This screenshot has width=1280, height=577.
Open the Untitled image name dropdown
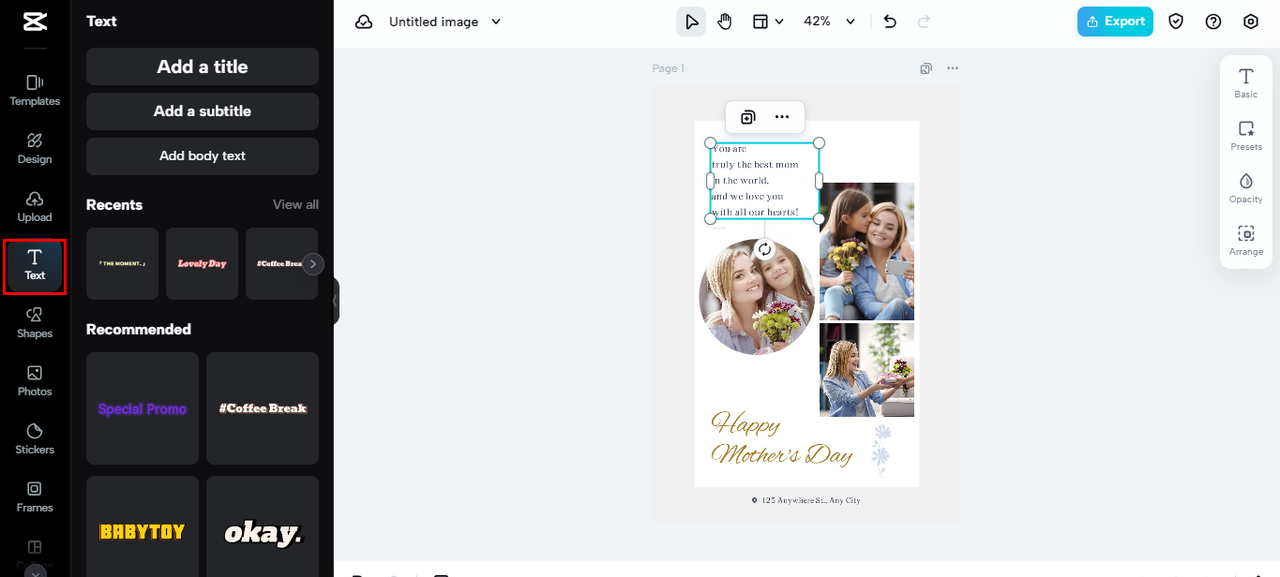pyautogui.click(x=496, y=22)
